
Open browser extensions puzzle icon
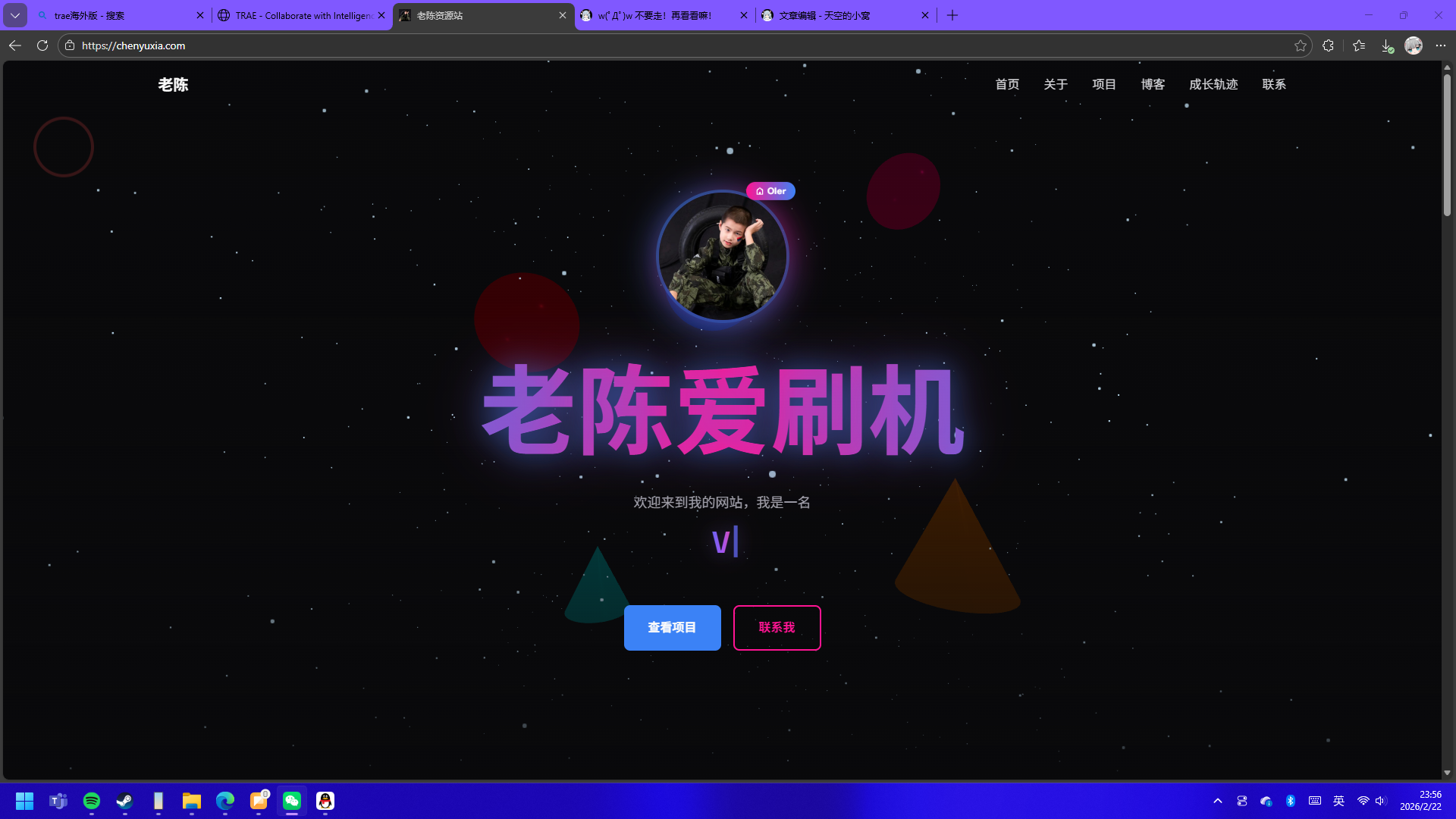1328,45
